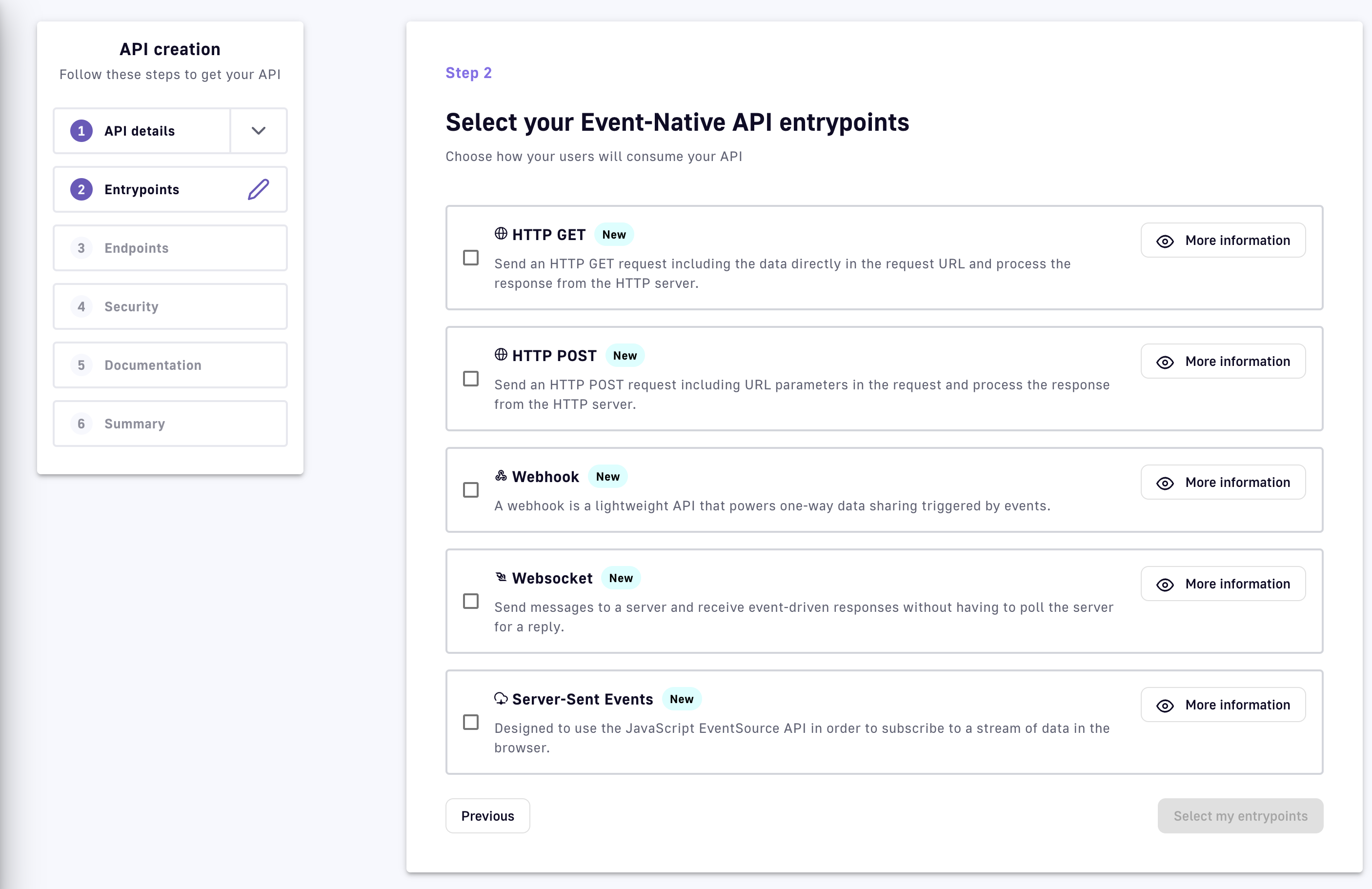The height and width of the screenshot is (889, 1372).
Task: Enable the Webhook entrypoint checkbox
Action: coord(470,490)
